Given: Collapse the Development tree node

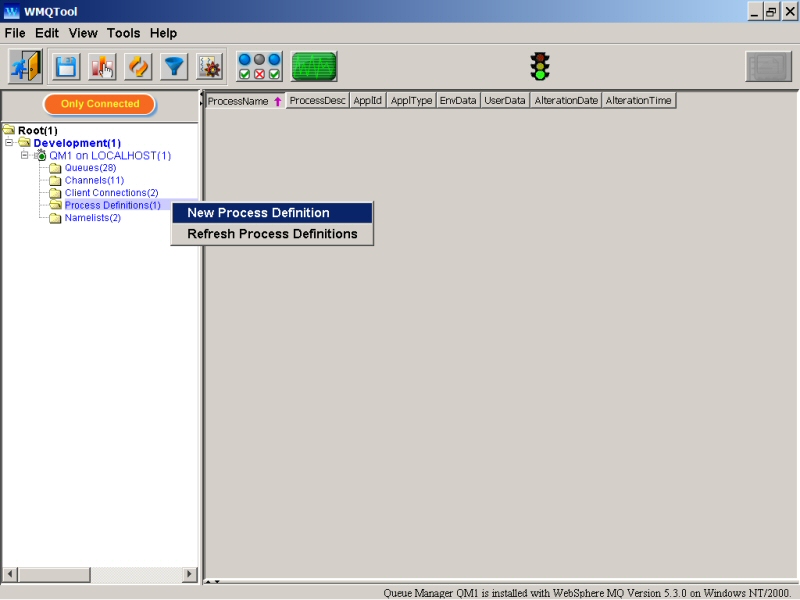Looking at the screenshot, I should 9,142.
